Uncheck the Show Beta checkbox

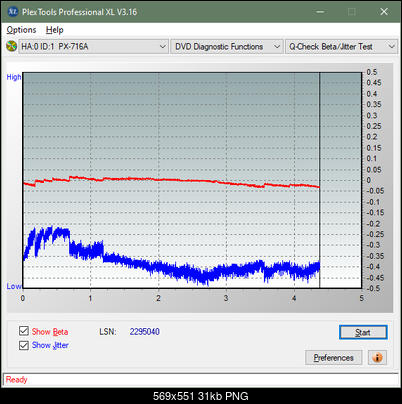(x=24, y=331)
